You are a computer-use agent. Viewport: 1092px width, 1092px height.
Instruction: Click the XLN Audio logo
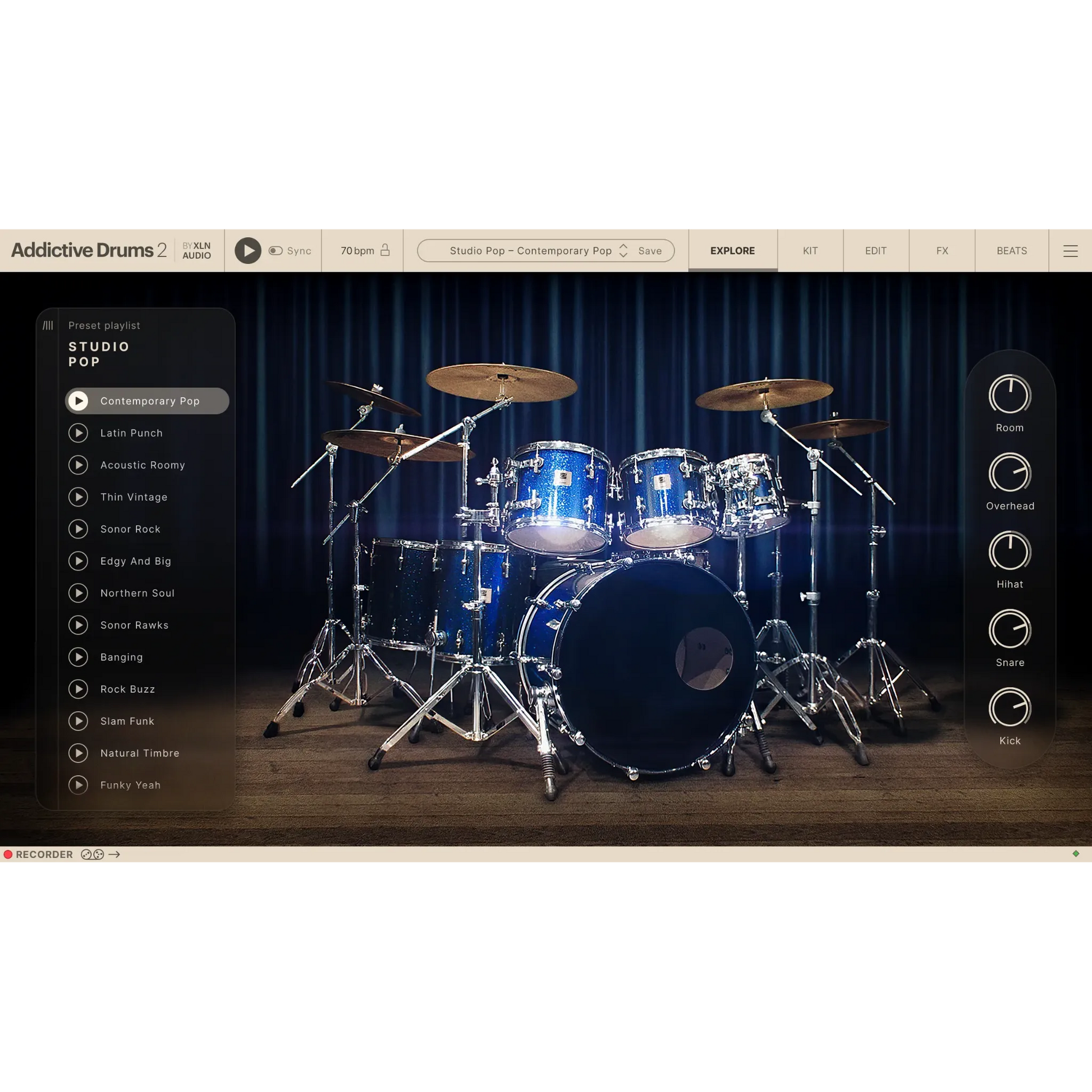point(197,250)
